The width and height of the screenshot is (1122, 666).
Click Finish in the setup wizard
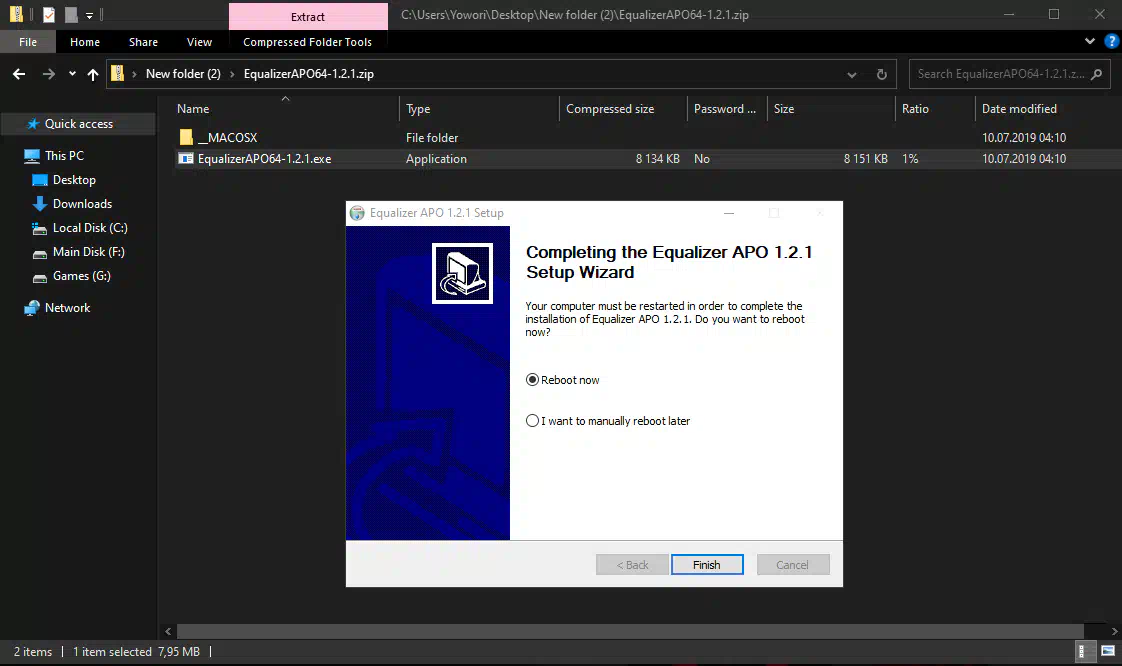point(707,564)
